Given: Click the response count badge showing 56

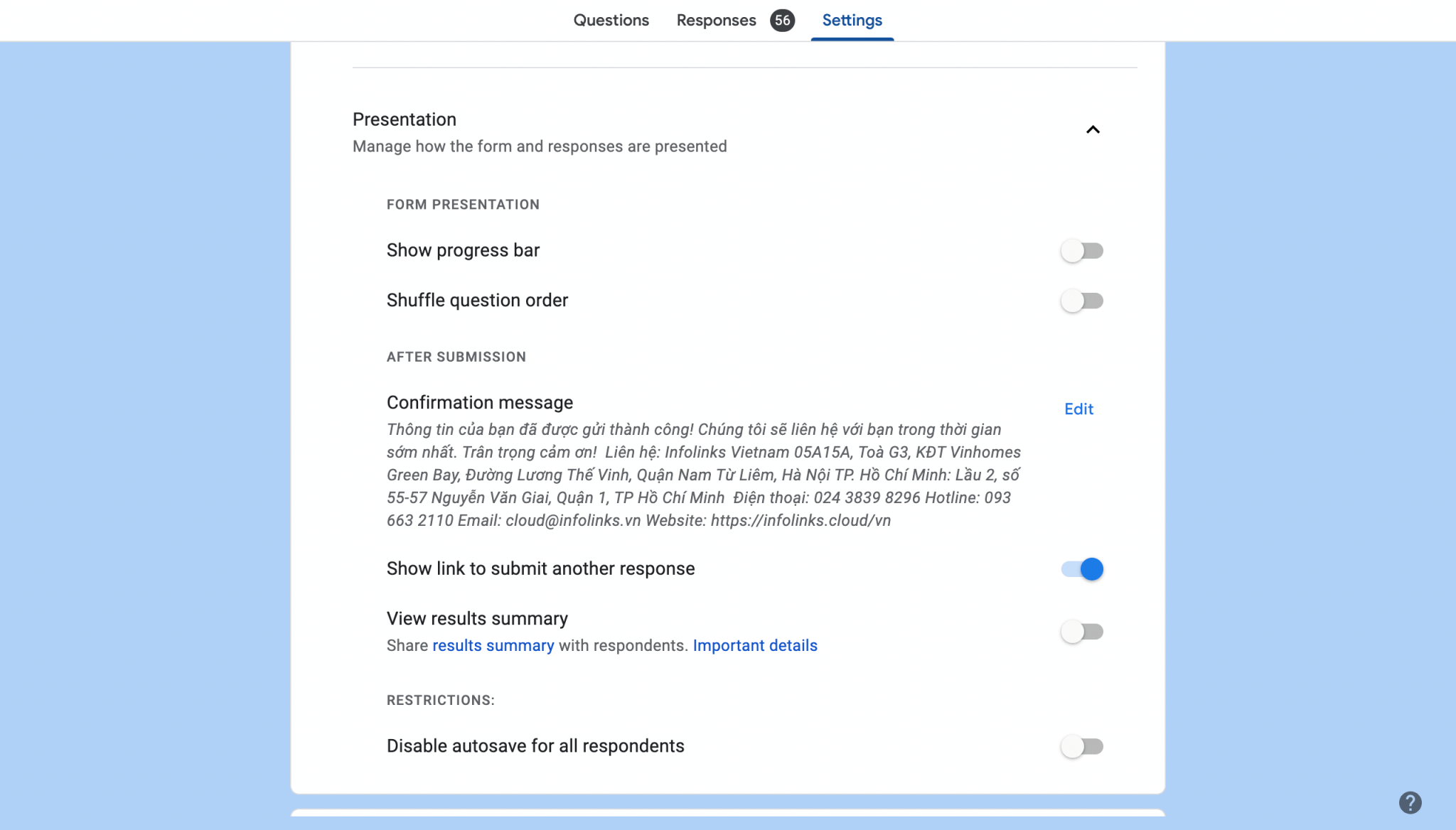Looking at the screenshot, I should (783, 21).
